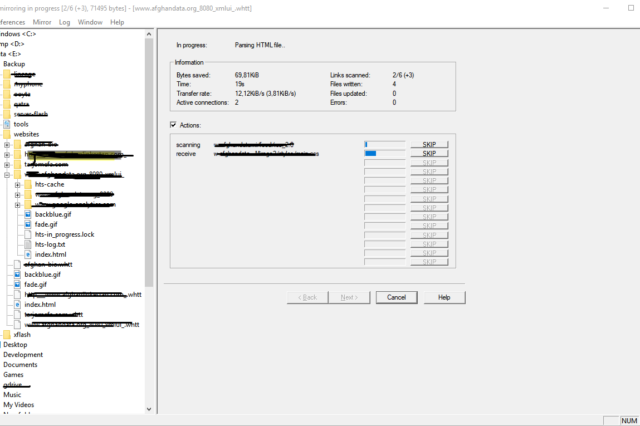Open the Log menu

65,21
